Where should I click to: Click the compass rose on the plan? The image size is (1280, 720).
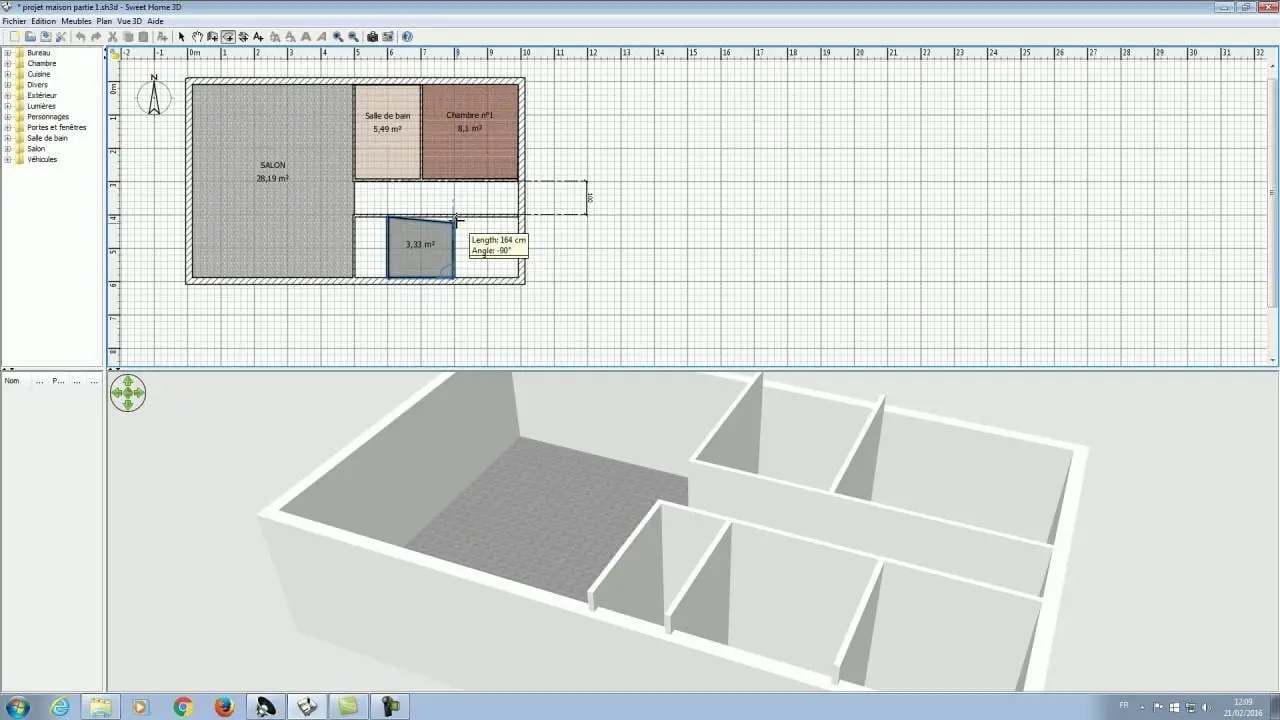click(x=154, y=95)
